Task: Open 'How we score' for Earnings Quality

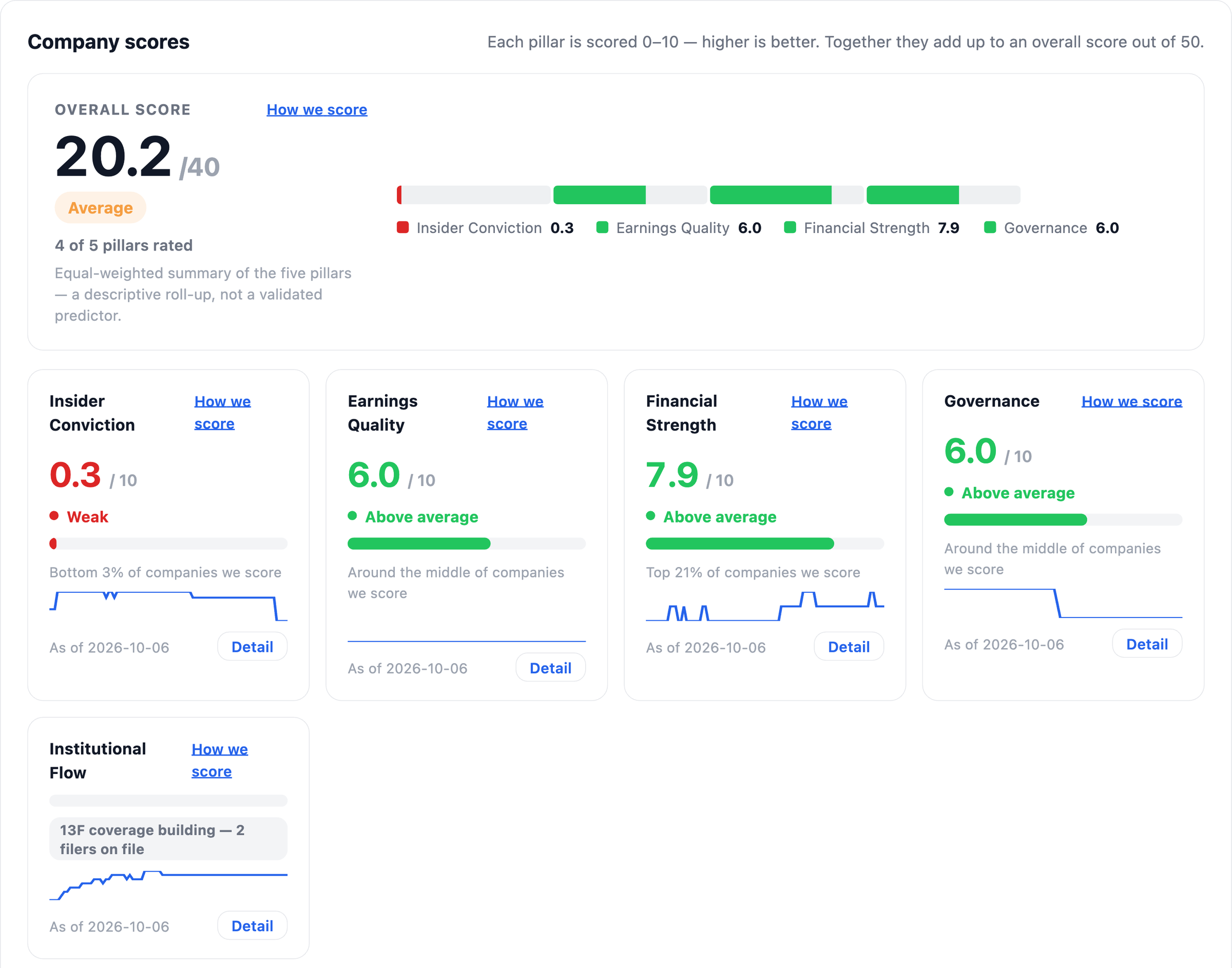Action: [515, 413]
